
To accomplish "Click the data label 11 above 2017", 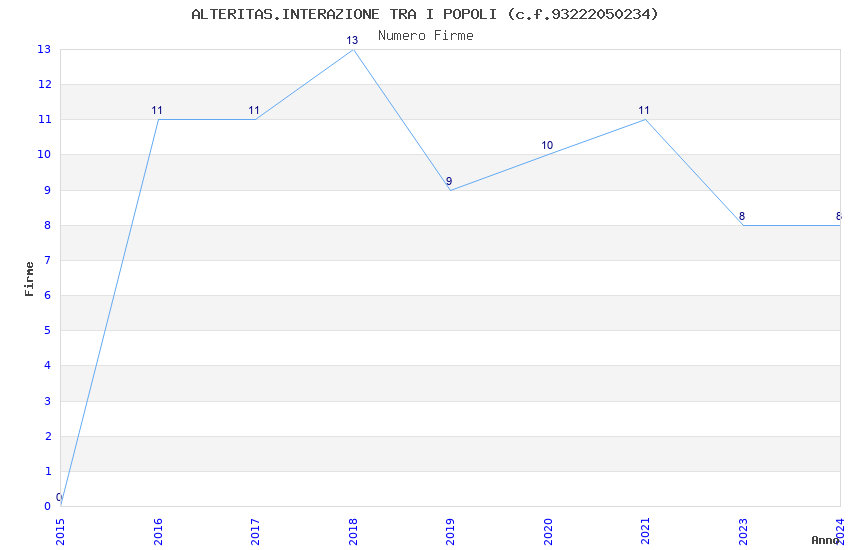I will (x=254, y=111).
